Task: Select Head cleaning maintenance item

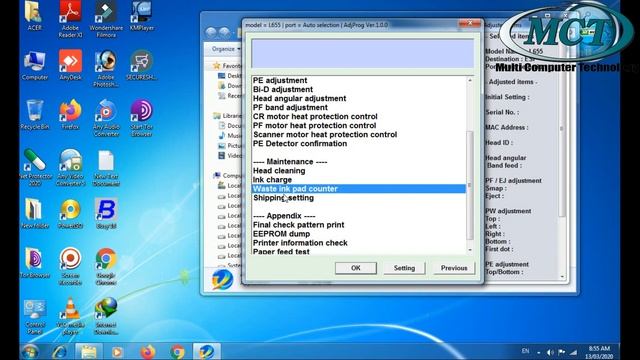Action: coord(279,171)
